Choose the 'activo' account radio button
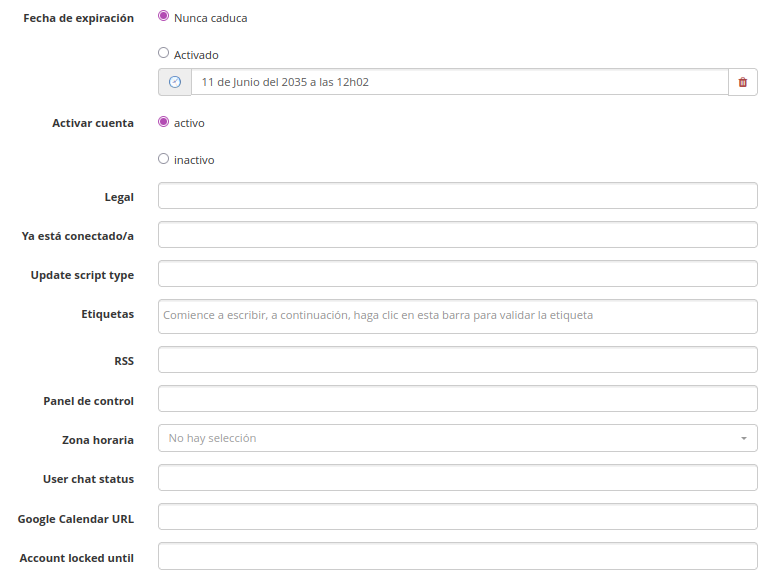 [164, 122]
